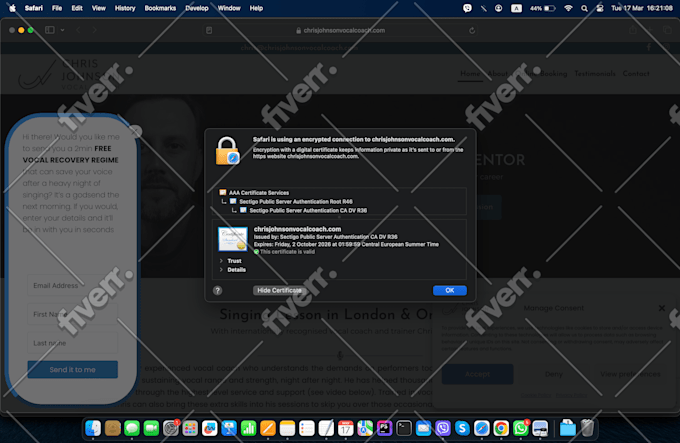Click the Safari share icon
680x443 pixels.
point(633,30)
